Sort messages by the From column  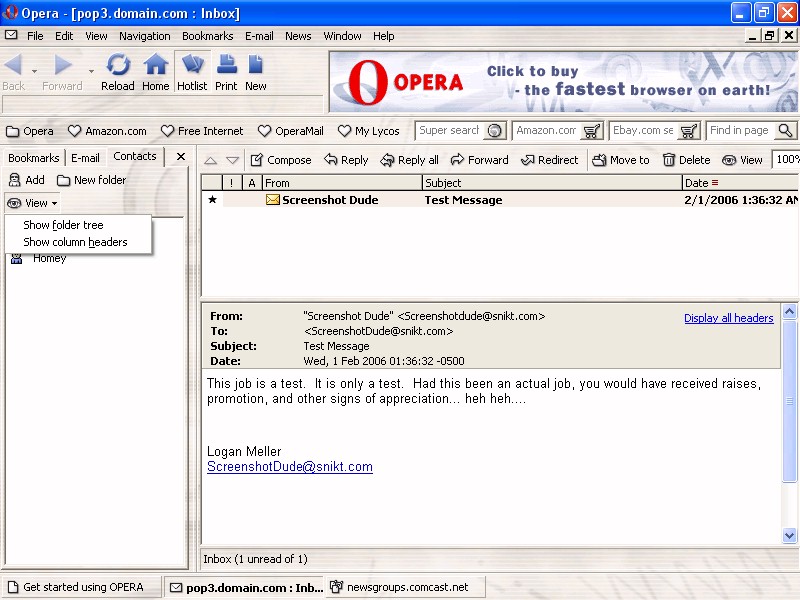pyautogui.click(x=342, y=183)
